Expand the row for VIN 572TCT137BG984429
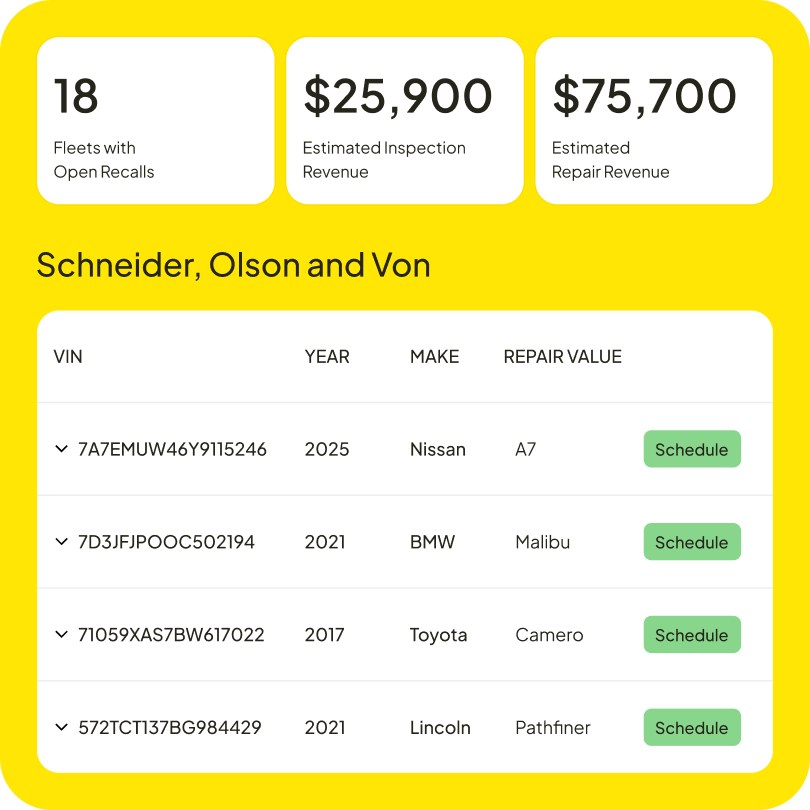Viewport: 810px width, 810px height. (x=61, y=728)
